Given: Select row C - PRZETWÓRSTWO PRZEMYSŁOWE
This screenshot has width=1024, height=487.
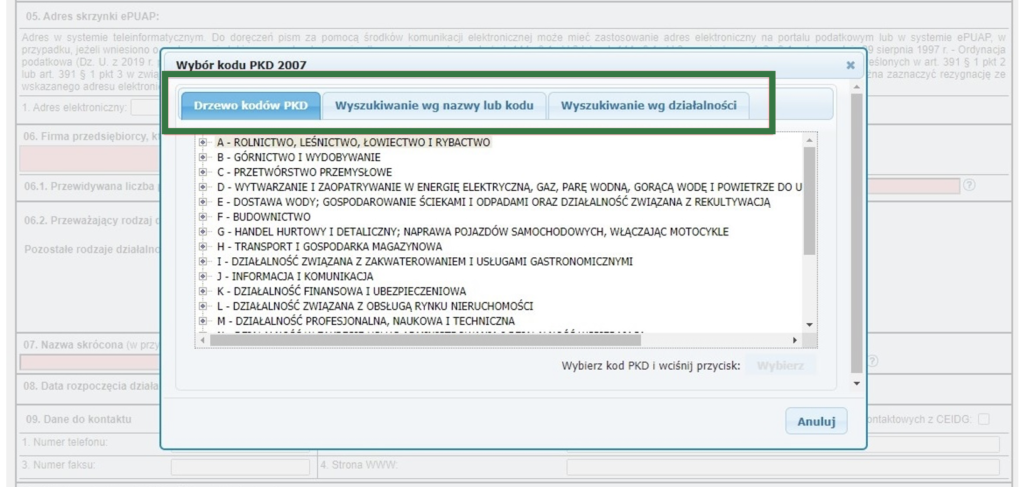Looking at the screenshot, I should click(x=304, y=172).
